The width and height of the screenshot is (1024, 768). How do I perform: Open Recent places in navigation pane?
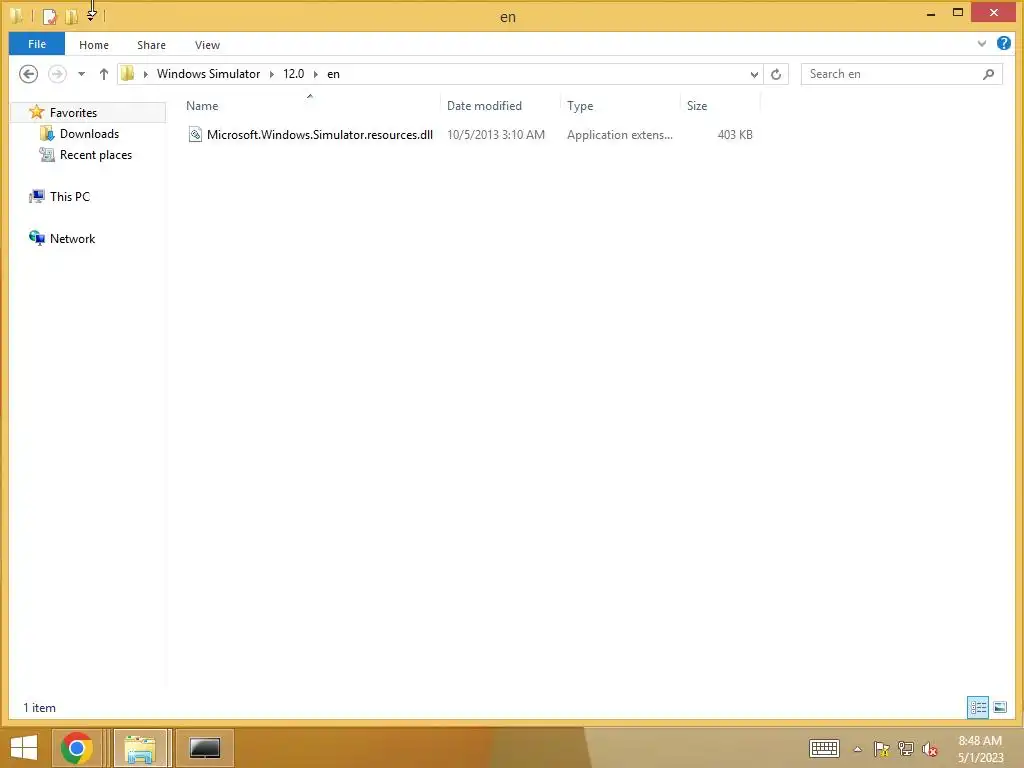95,155
